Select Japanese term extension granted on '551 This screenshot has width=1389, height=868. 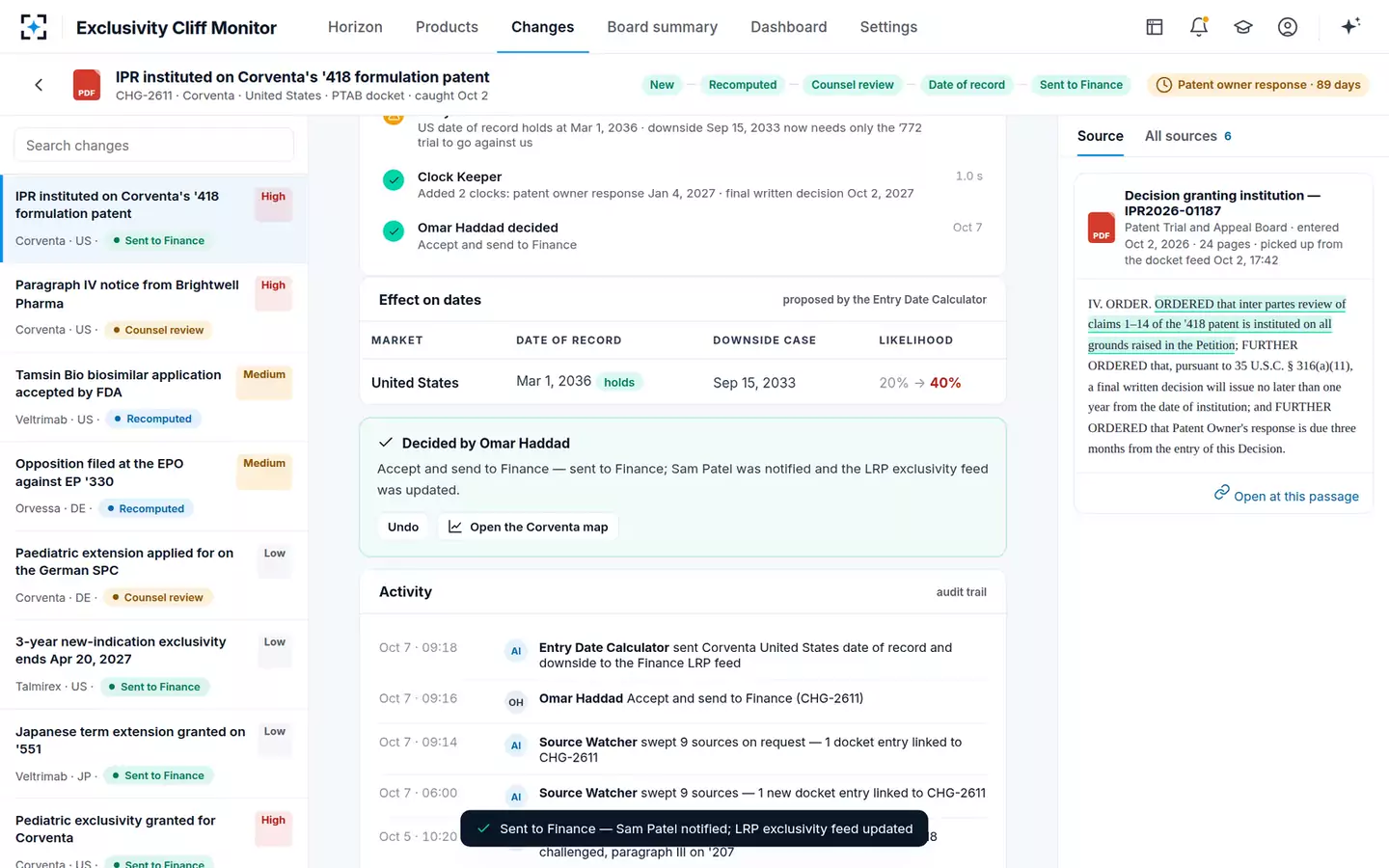pyautogui.click(x=154, y=754)
